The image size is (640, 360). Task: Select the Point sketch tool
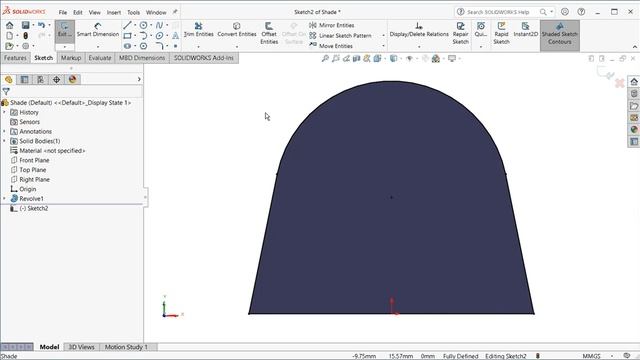coord(176,46)
